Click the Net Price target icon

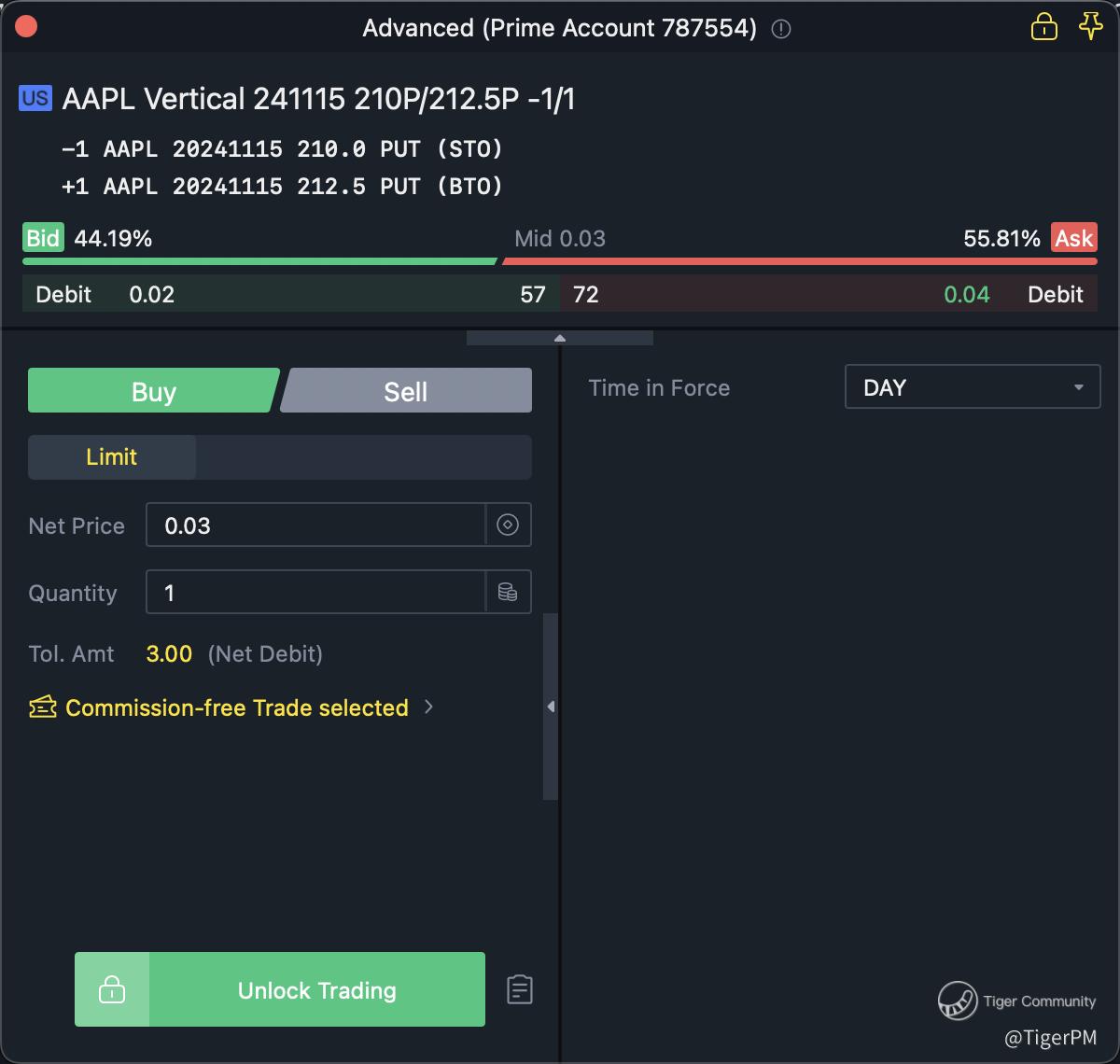click(508, 525)
